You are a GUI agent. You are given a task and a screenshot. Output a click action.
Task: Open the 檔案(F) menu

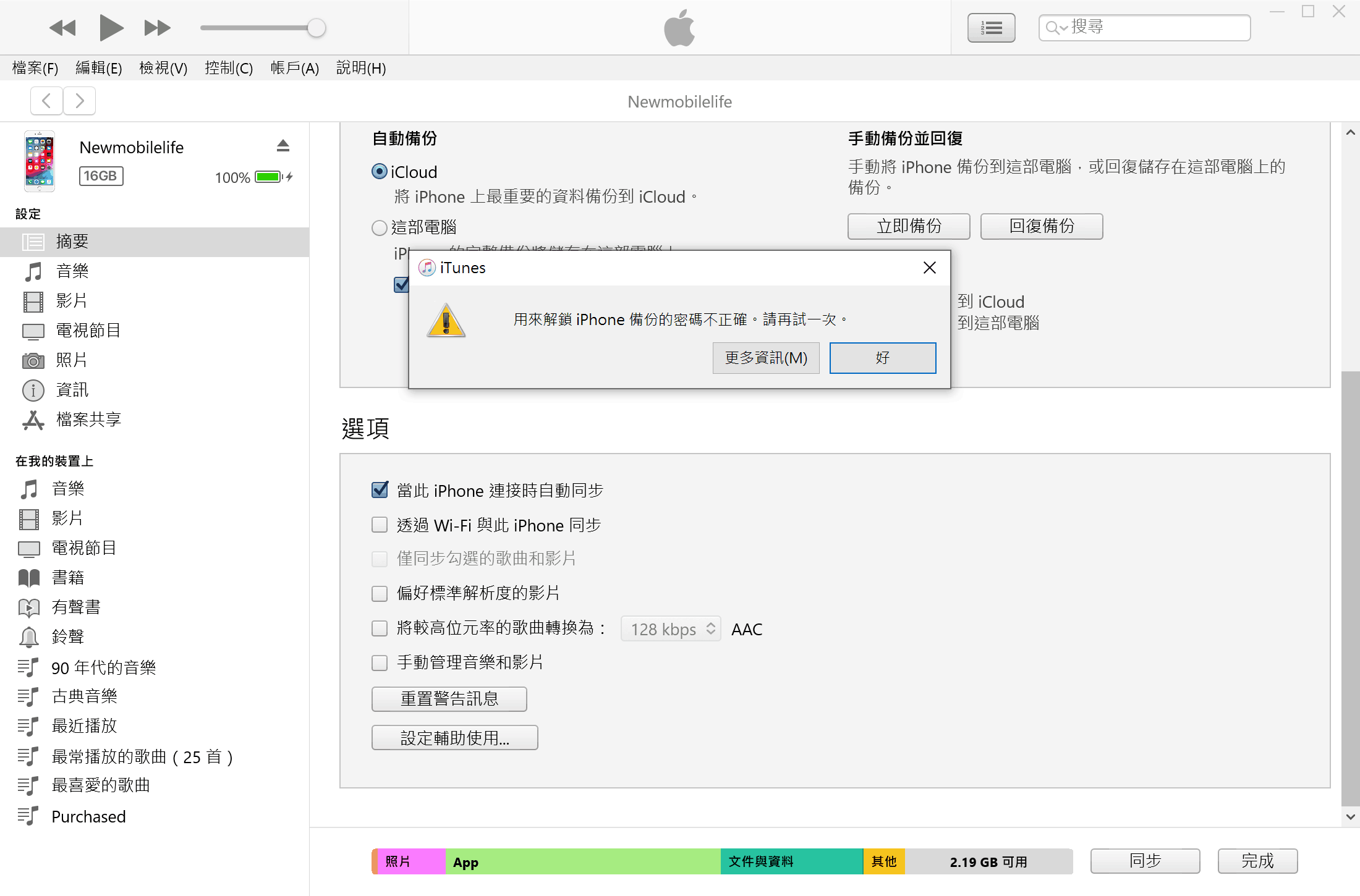pyautogui.click(x=35, y=68)
